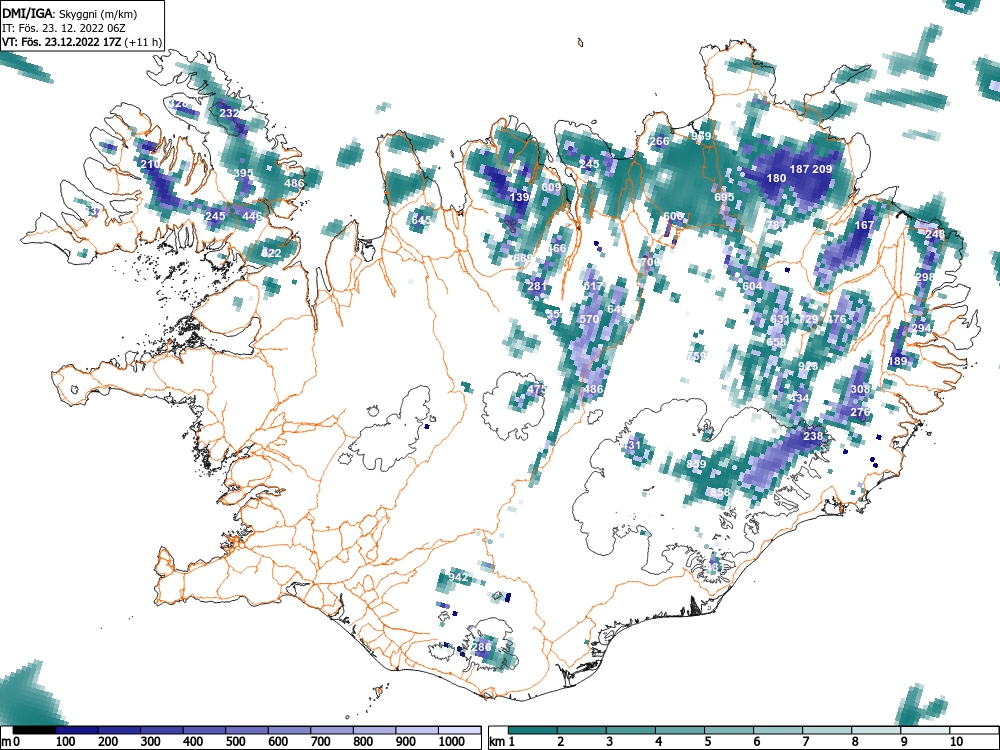
Task: Click the 187 visibility value
Action: coord(800,169)
